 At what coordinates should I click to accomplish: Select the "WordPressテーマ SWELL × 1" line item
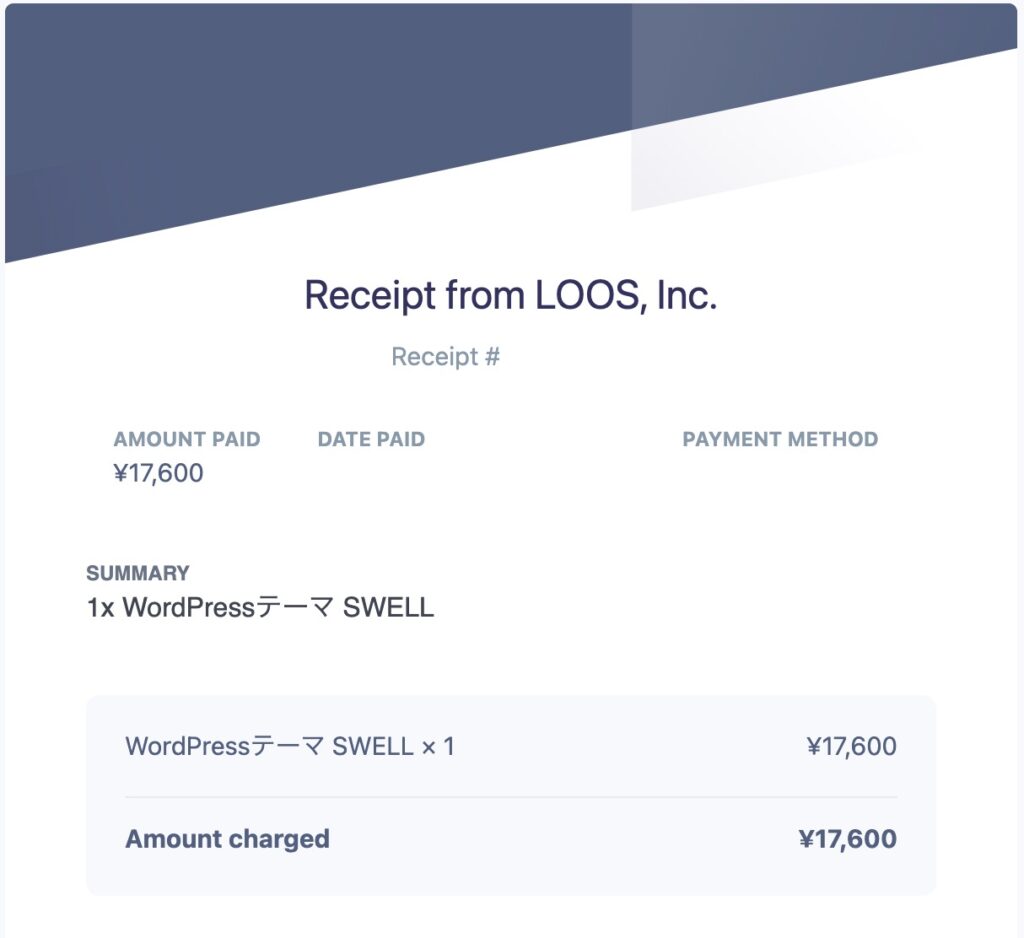pos(290,746)
